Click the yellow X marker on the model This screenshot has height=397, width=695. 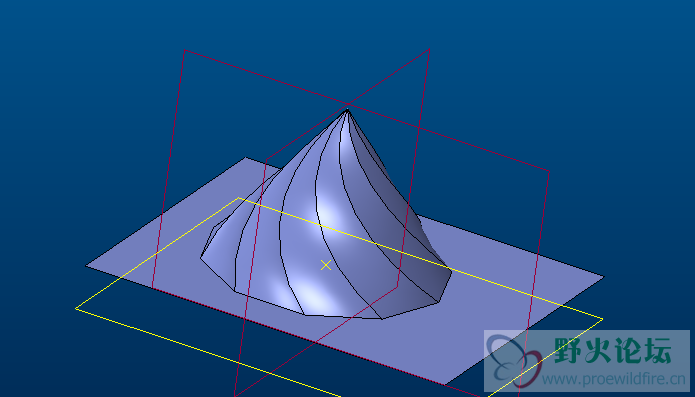(x=326, y=265)
